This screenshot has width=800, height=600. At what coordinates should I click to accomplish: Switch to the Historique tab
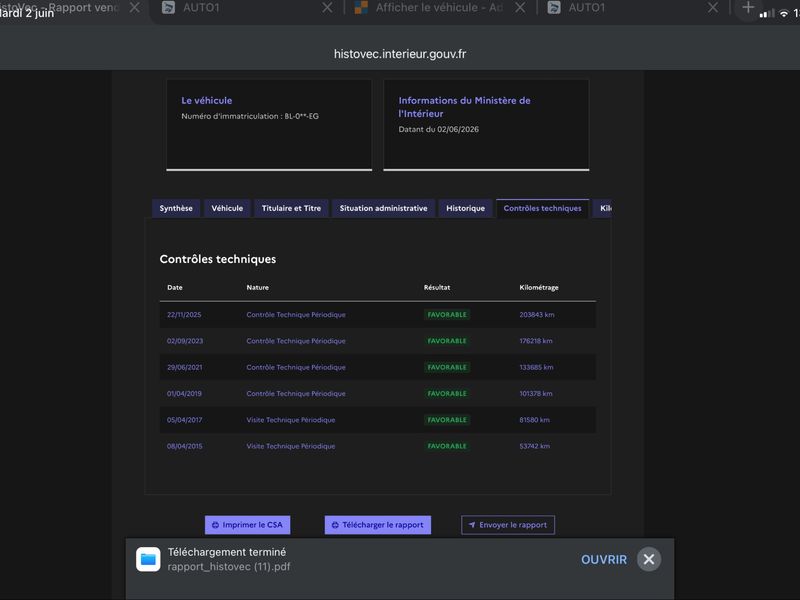pyautogui.click(x=465, y=208)
